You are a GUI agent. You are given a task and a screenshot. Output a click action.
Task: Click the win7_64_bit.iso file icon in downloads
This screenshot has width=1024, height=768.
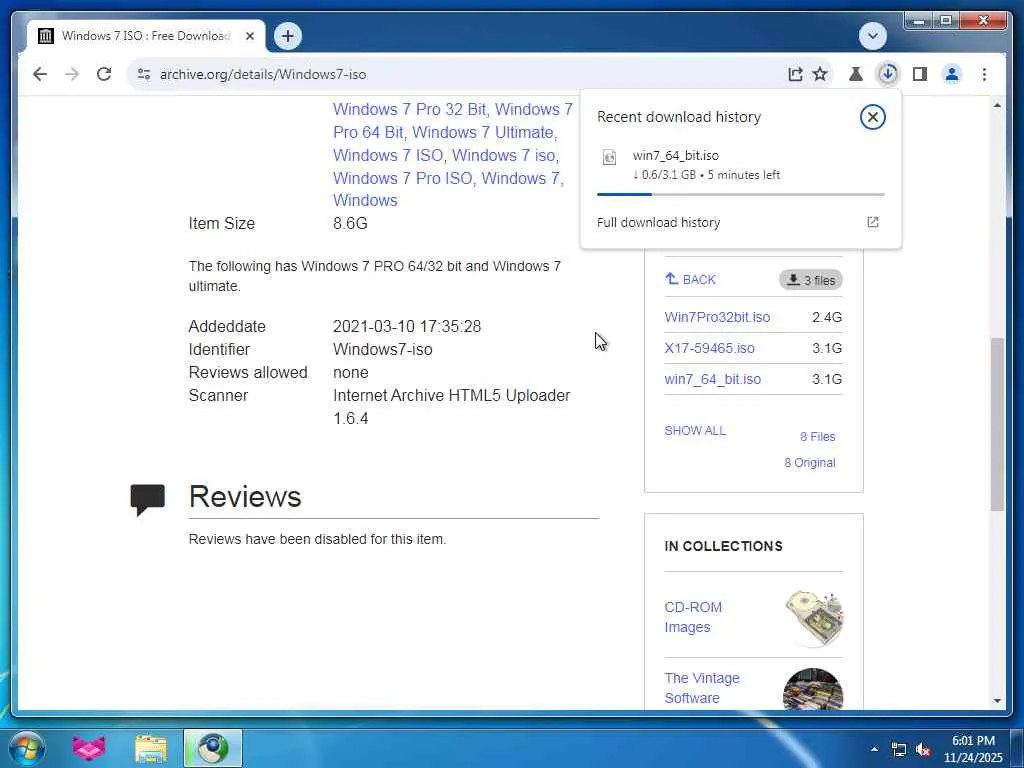(x=609, y=157)
